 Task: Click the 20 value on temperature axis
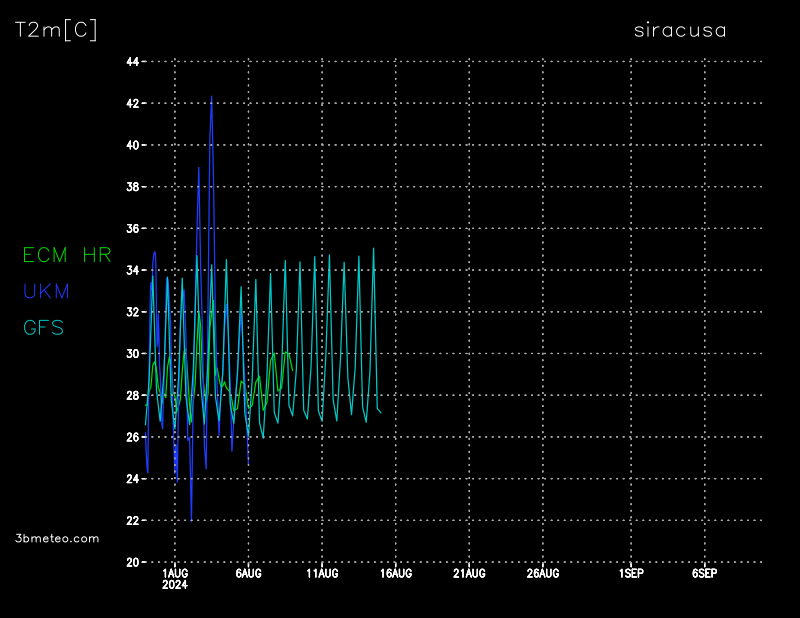pos(132,562)
